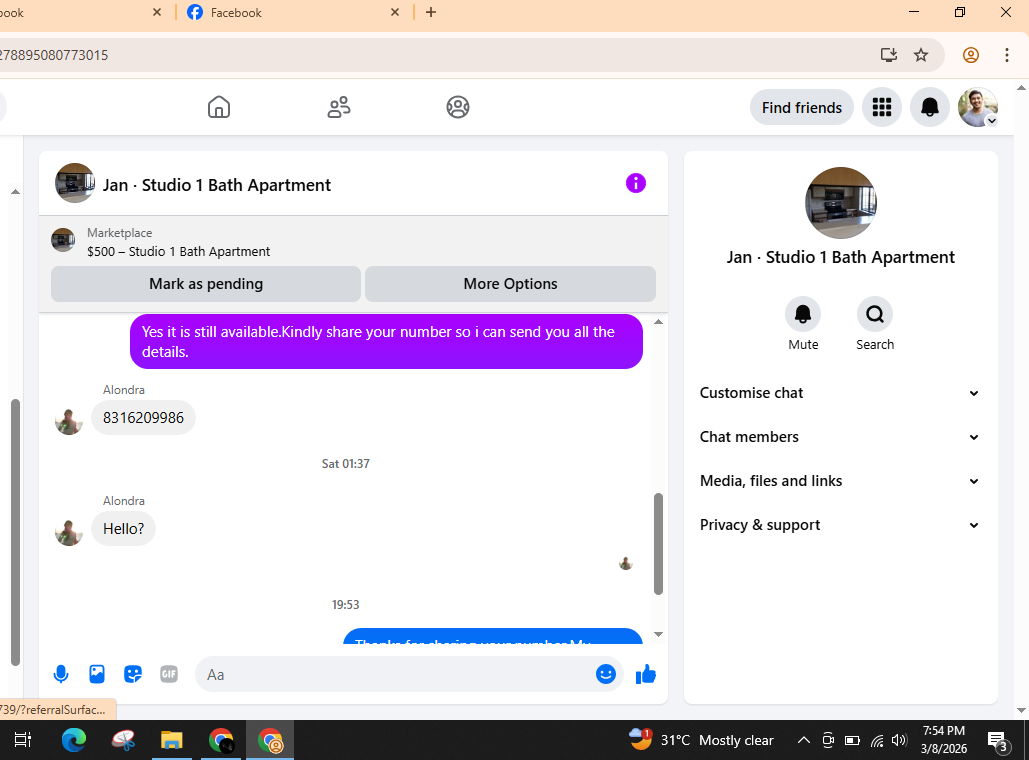Close the Facebook tab
Viewport: 1029px width, 760px height.
[x=394, y=12]
